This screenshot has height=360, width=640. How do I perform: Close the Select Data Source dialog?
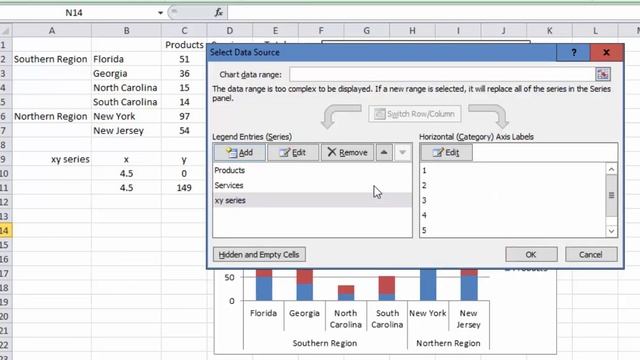[x=607, y=52]
